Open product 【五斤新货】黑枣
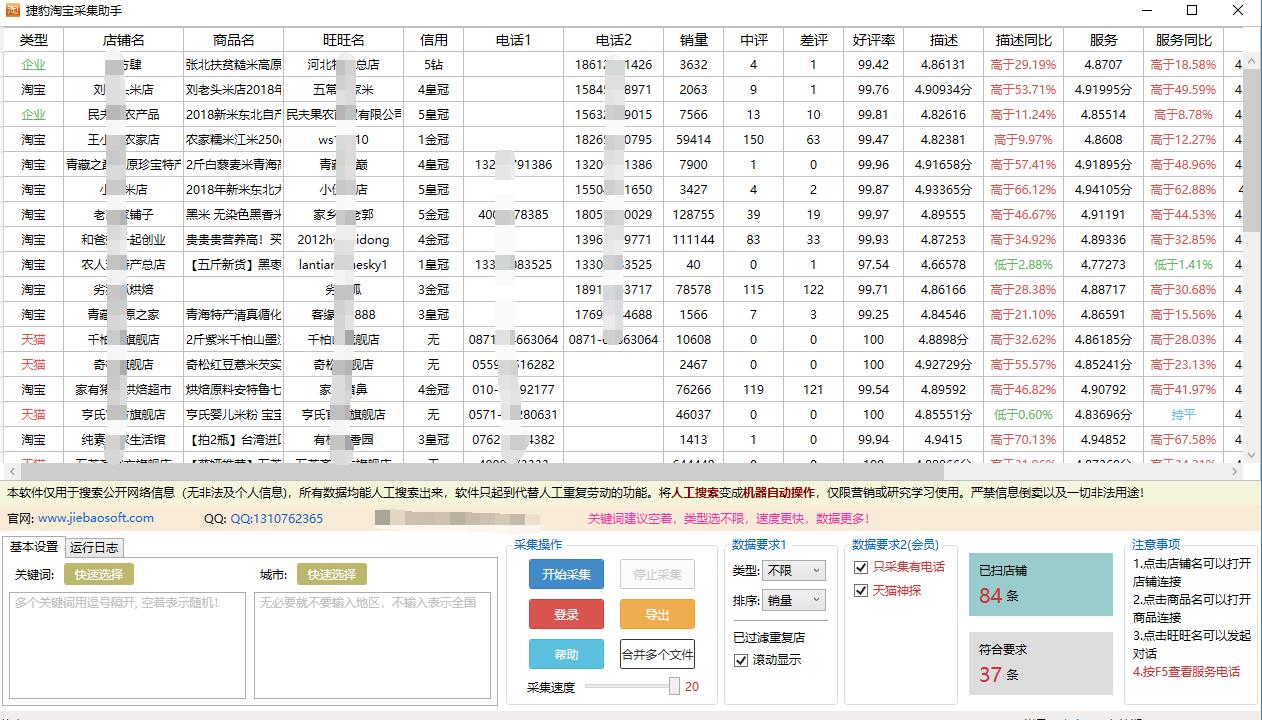Viewport: 1262px width, 720px height. (x=234, y=264)
